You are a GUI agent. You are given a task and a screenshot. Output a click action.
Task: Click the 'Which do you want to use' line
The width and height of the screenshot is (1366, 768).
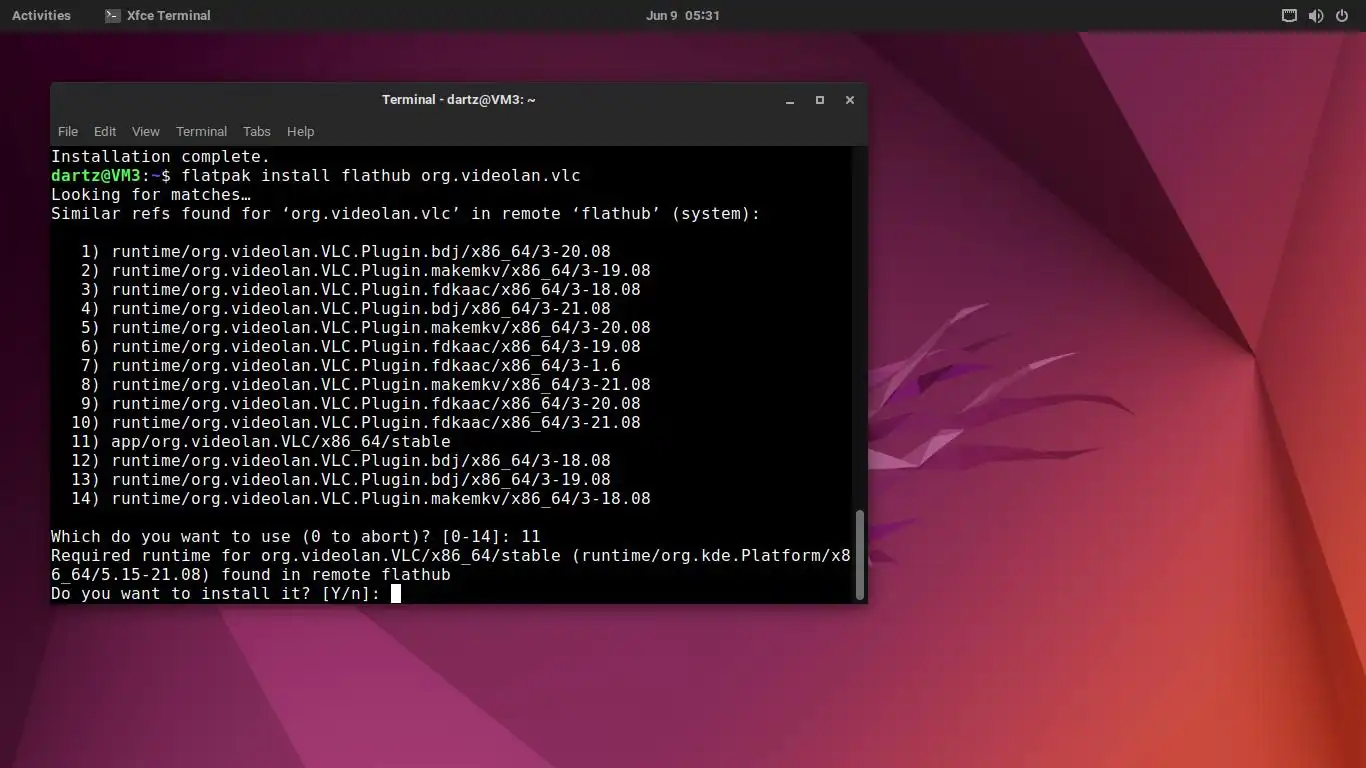click(296, 537)
